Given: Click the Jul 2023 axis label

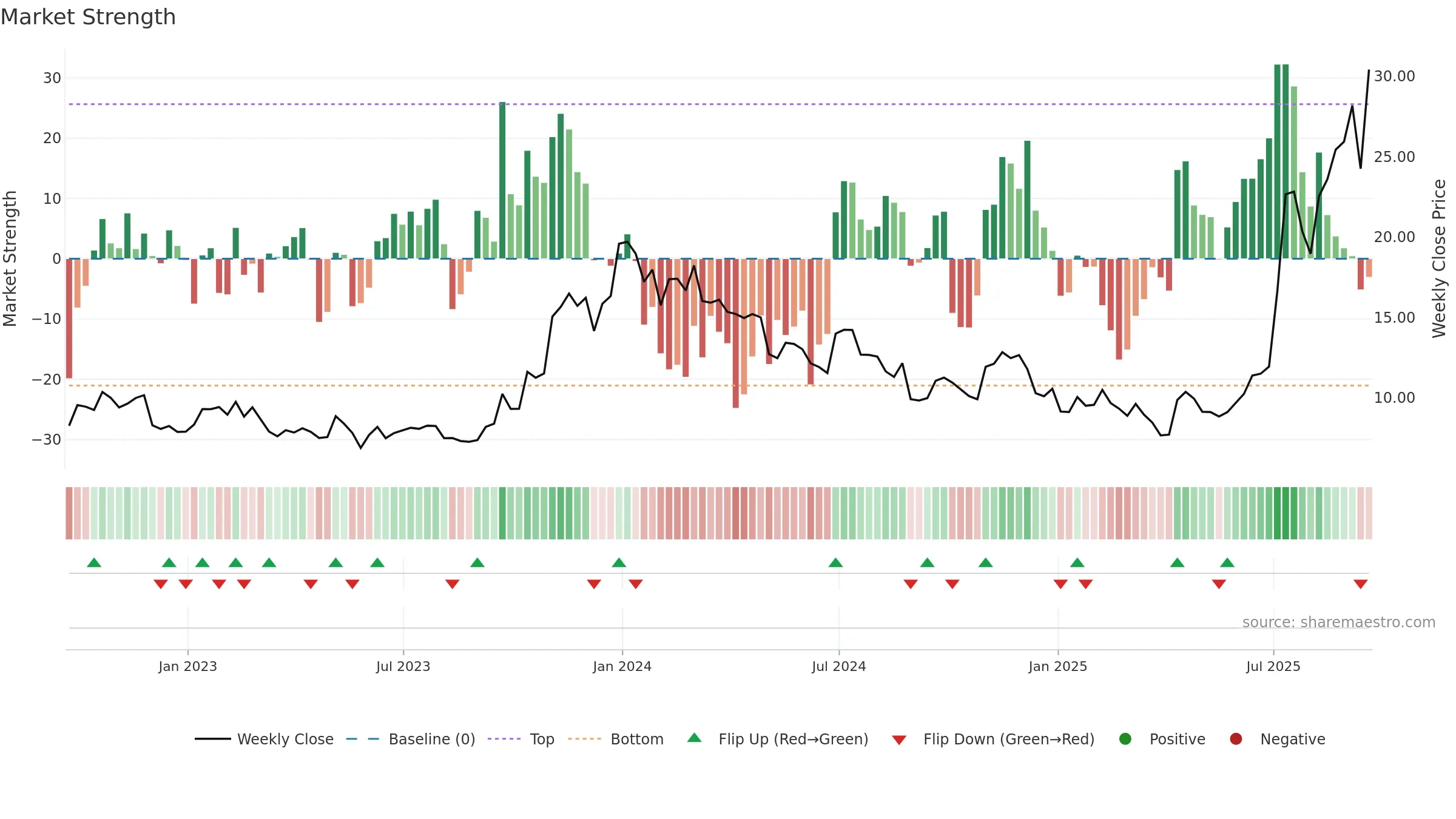Looking at the screenshot, I should [x=403, y=666].
